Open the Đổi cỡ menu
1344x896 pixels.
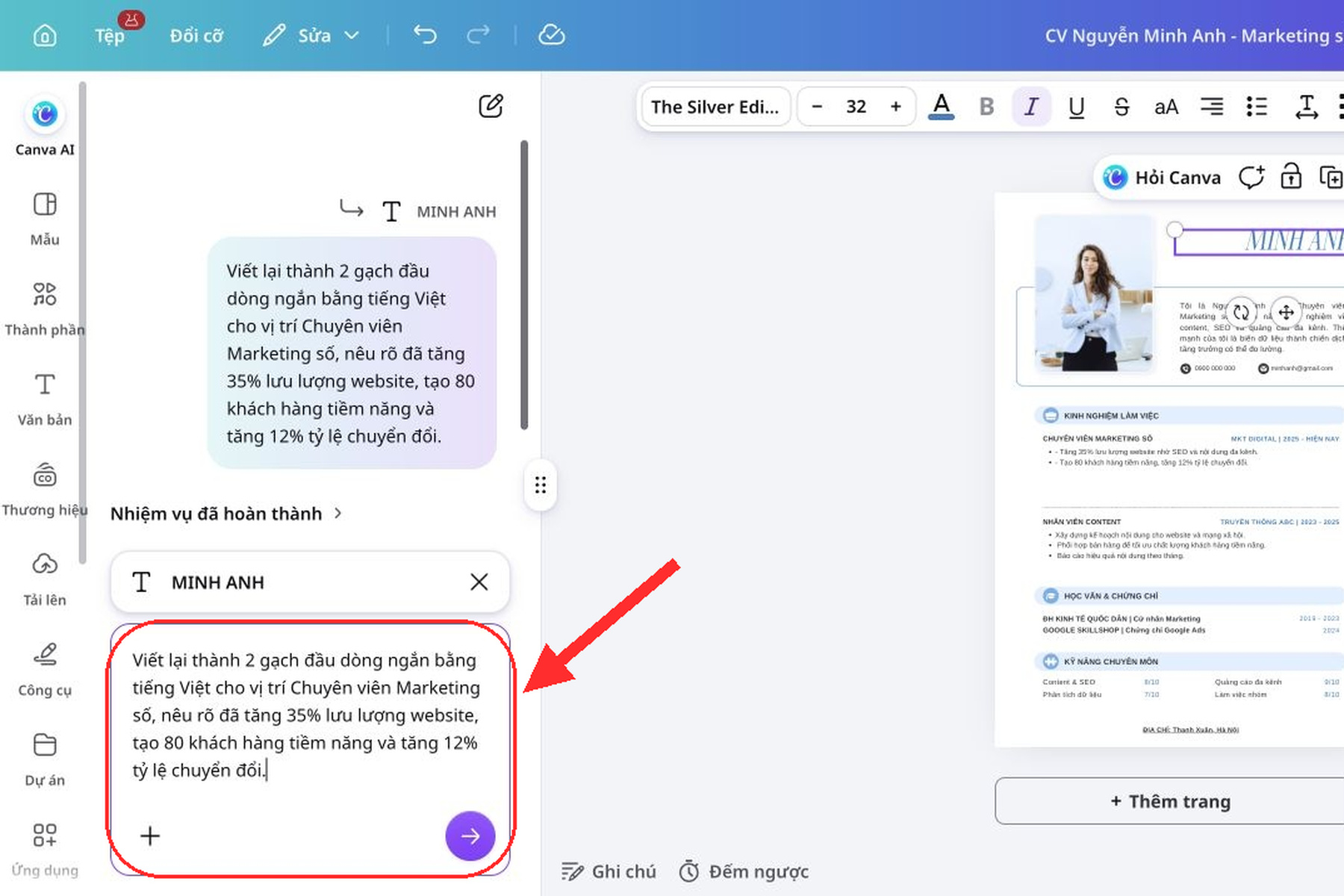[x=196, y=35]
